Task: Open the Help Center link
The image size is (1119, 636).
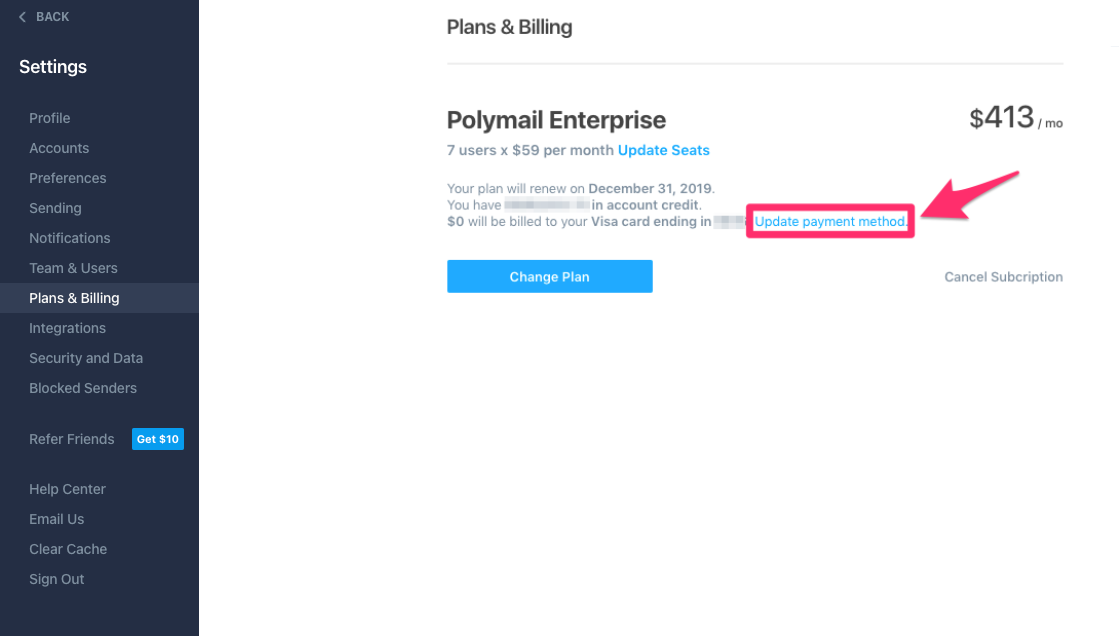Action: tap(67, 489)
